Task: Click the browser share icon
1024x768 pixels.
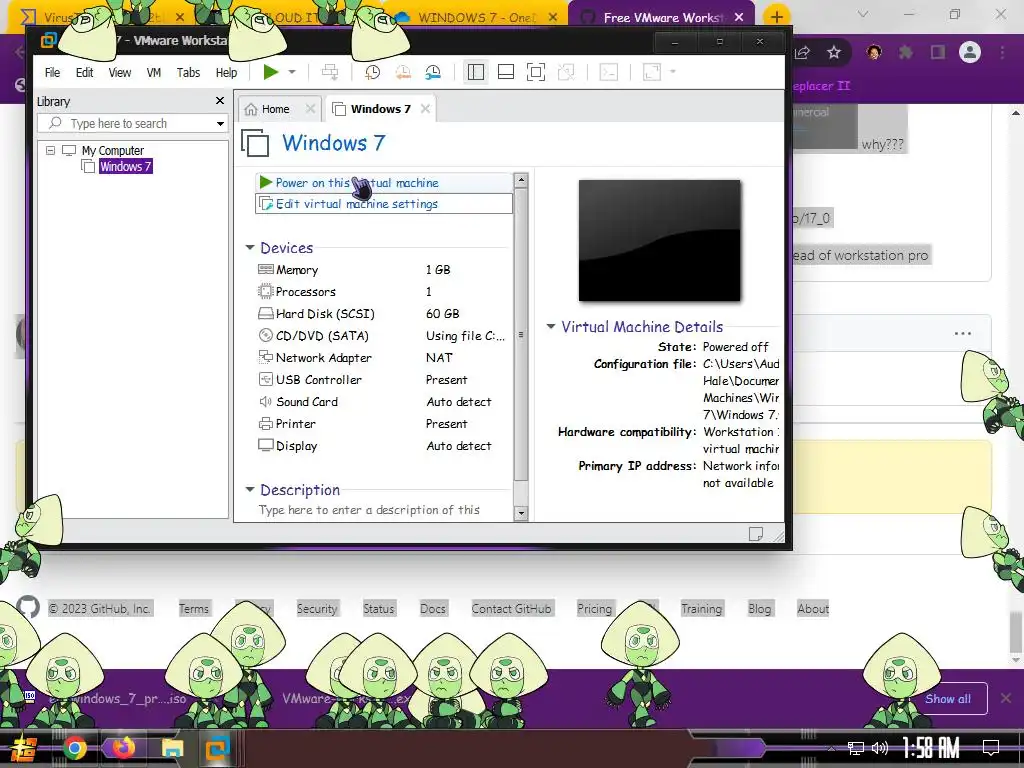Action: 803,52
